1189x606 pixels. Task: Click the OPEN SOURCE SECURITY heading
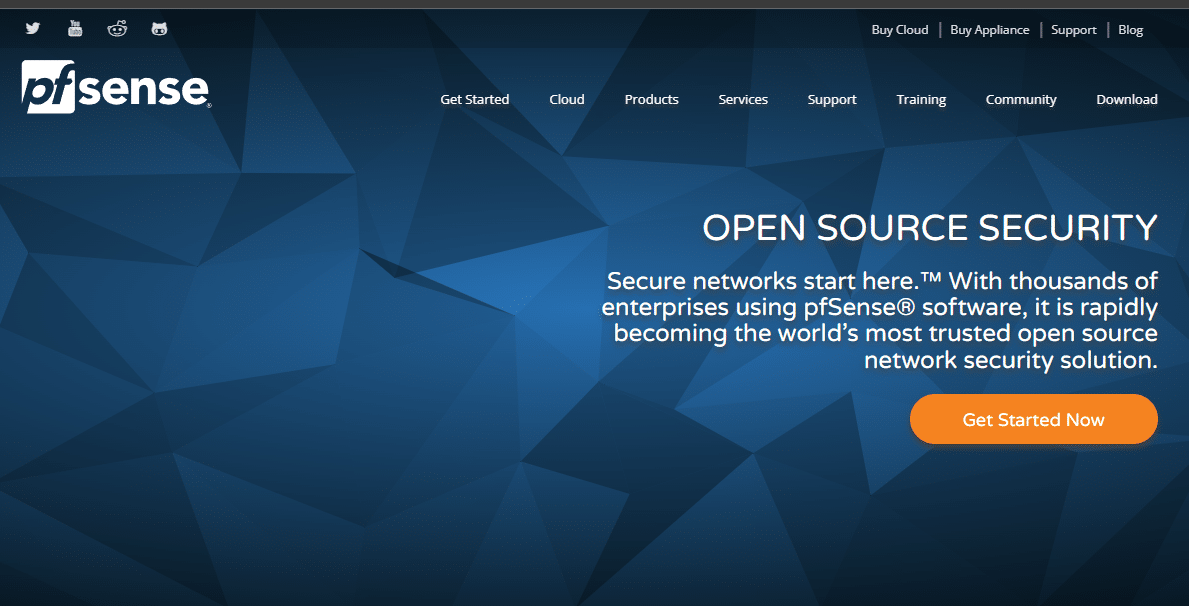929,228
